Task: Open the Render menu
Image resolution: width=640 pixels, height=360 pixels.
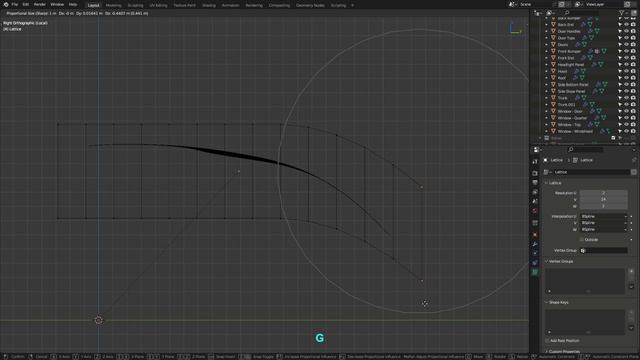Action: pyautogui.click(x=40, y=4)
